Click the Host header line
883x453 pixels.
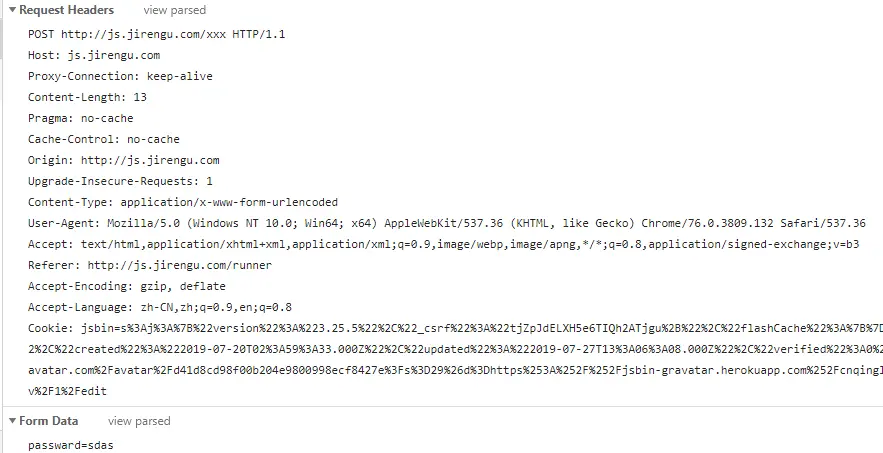[x=94, y=55]
